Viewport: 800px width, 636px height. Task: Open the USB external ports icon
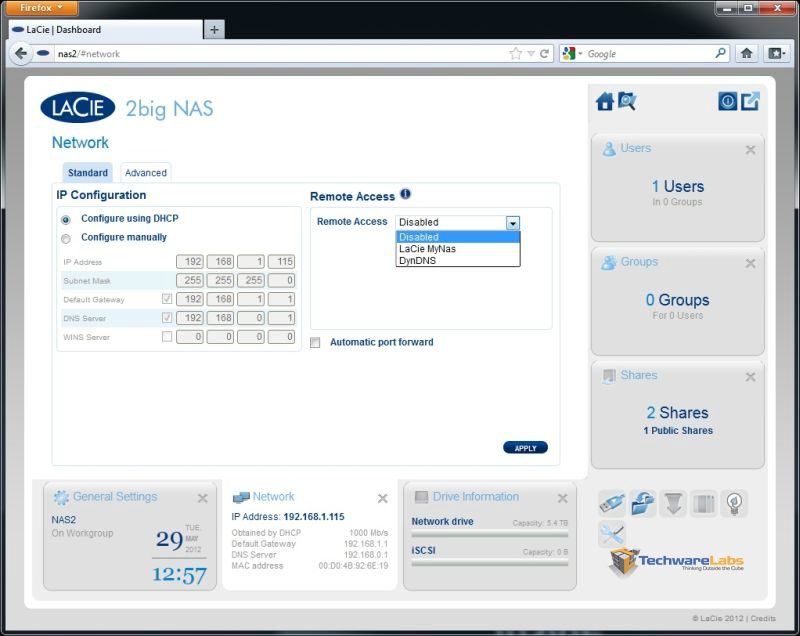point(612,503)
